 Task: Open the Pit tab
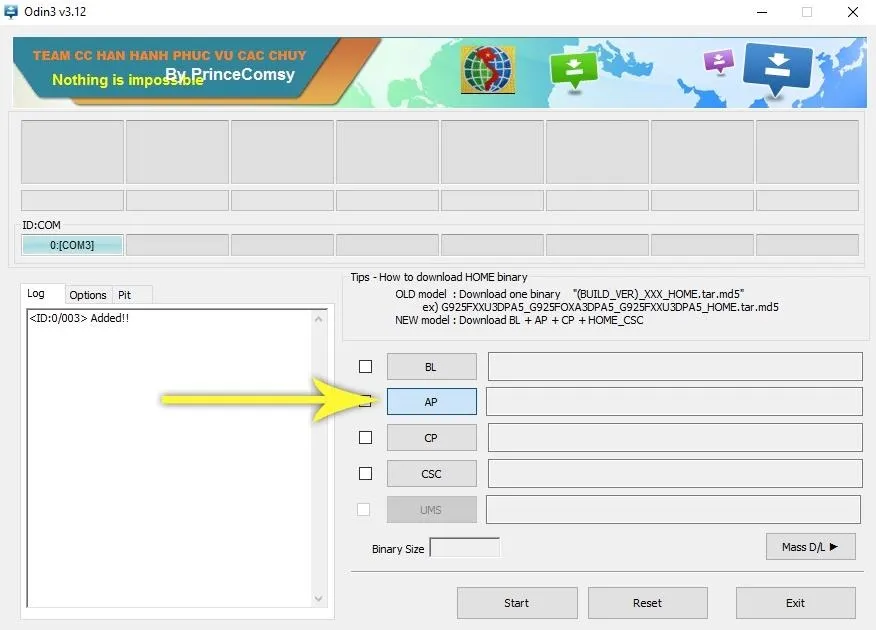125,295
